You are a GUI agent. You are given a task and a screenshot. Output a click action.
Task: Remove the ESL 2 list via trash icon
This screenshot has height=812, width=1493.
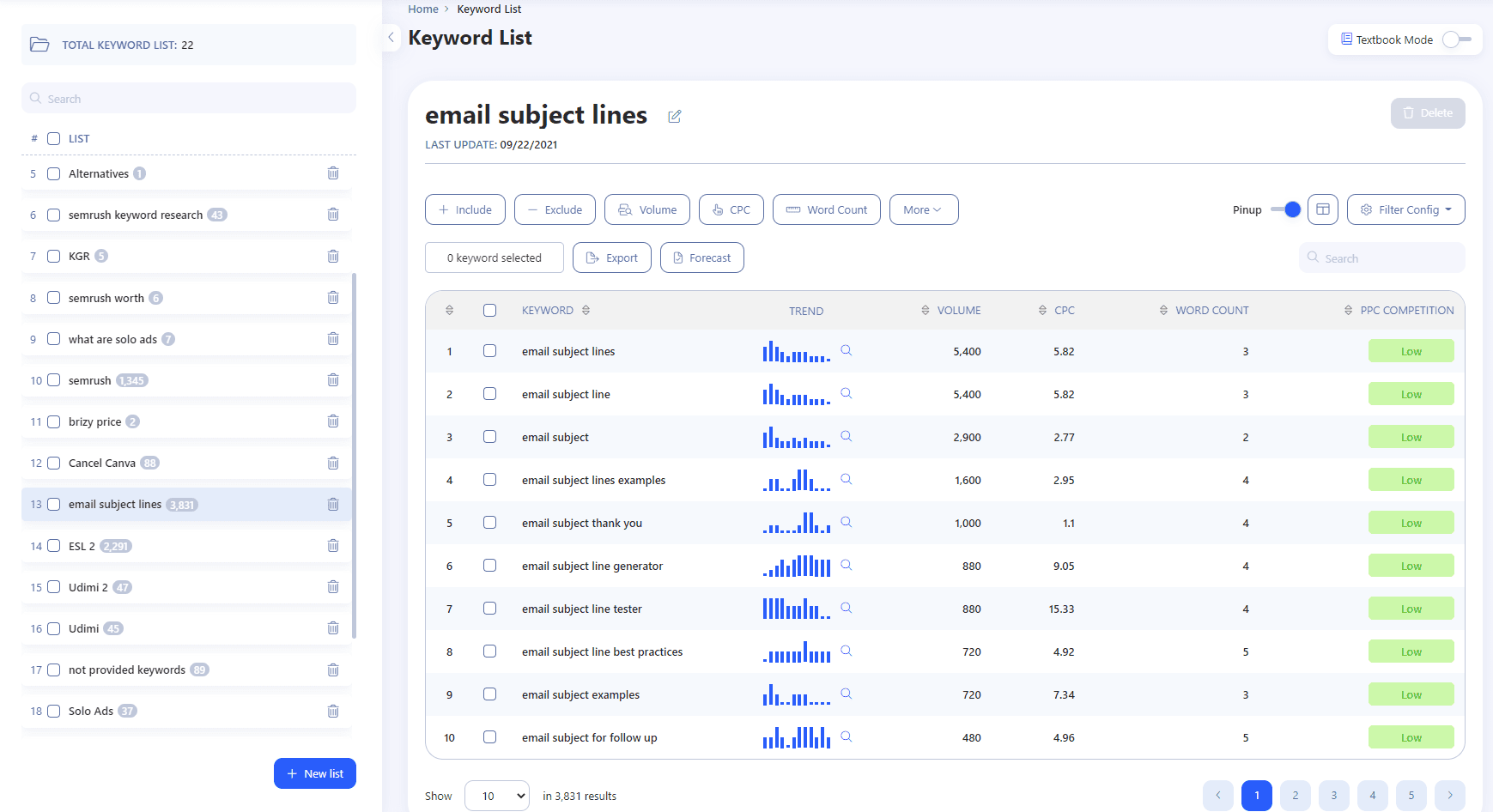(333, 546)
